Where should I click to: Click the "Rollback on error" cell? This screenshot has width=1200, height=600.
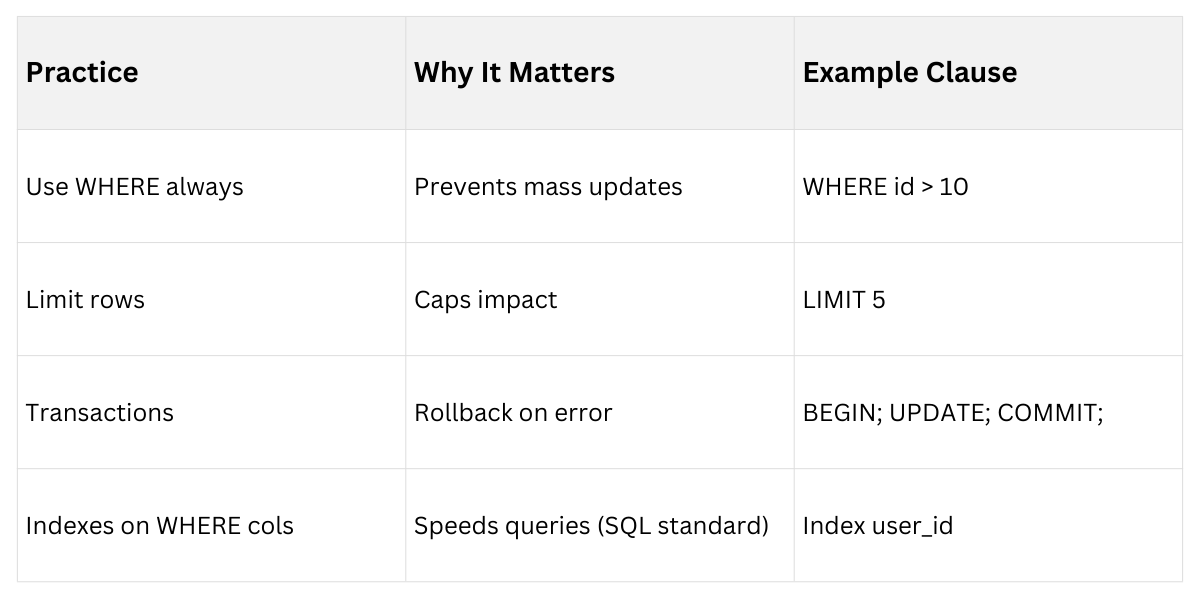[512, 413]
